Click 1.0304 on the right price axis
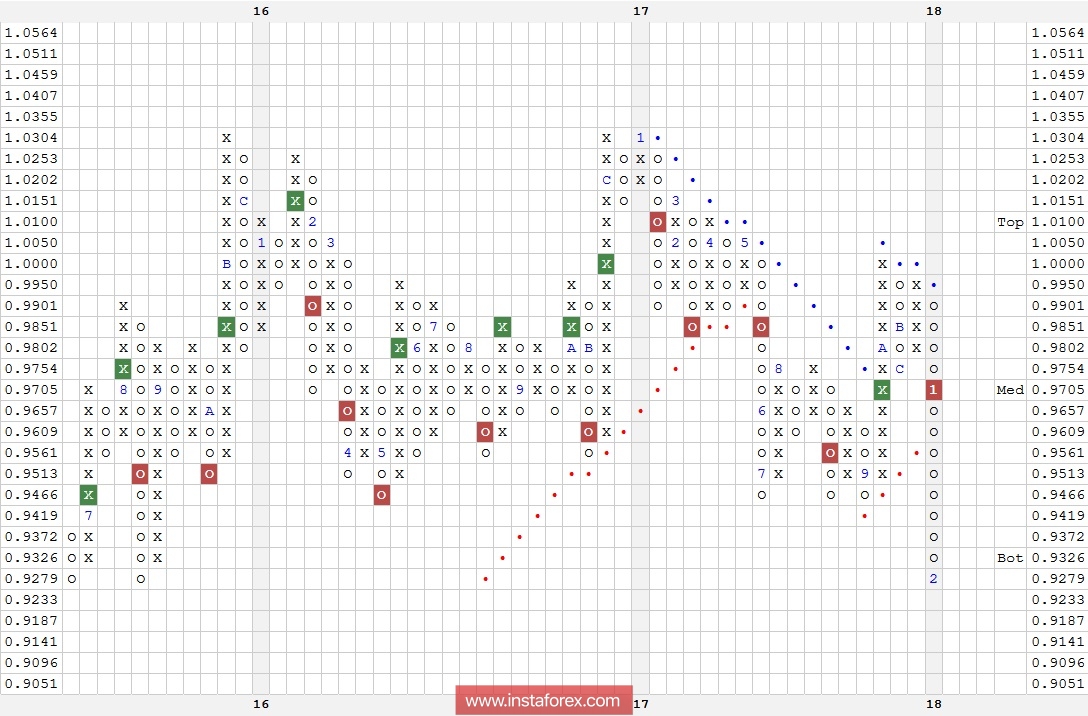The width and height of the screenshot is (1088, 716). tap(1057, 137)
